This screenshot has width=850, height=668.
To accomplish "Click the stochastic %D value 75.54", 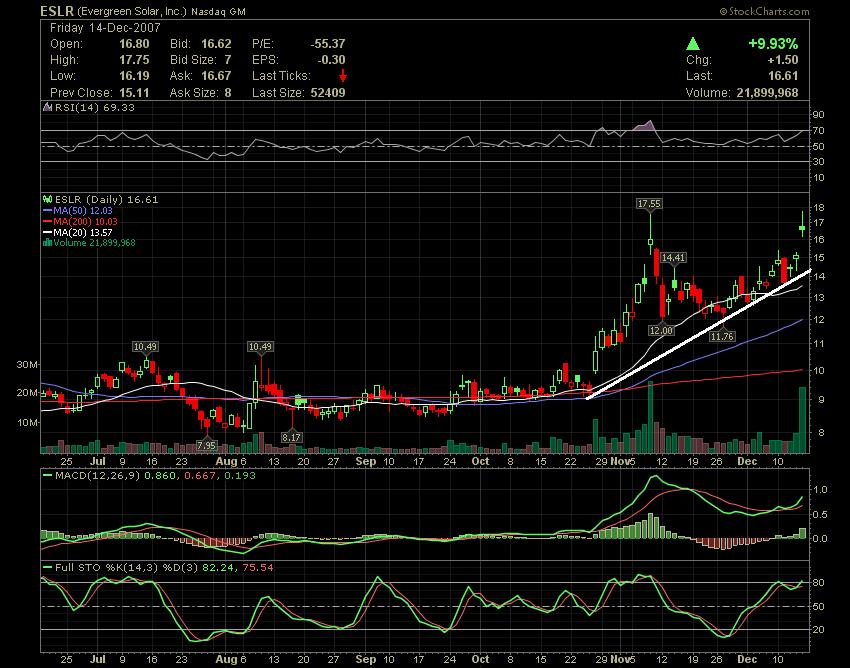I will click(x=256, y=568).
